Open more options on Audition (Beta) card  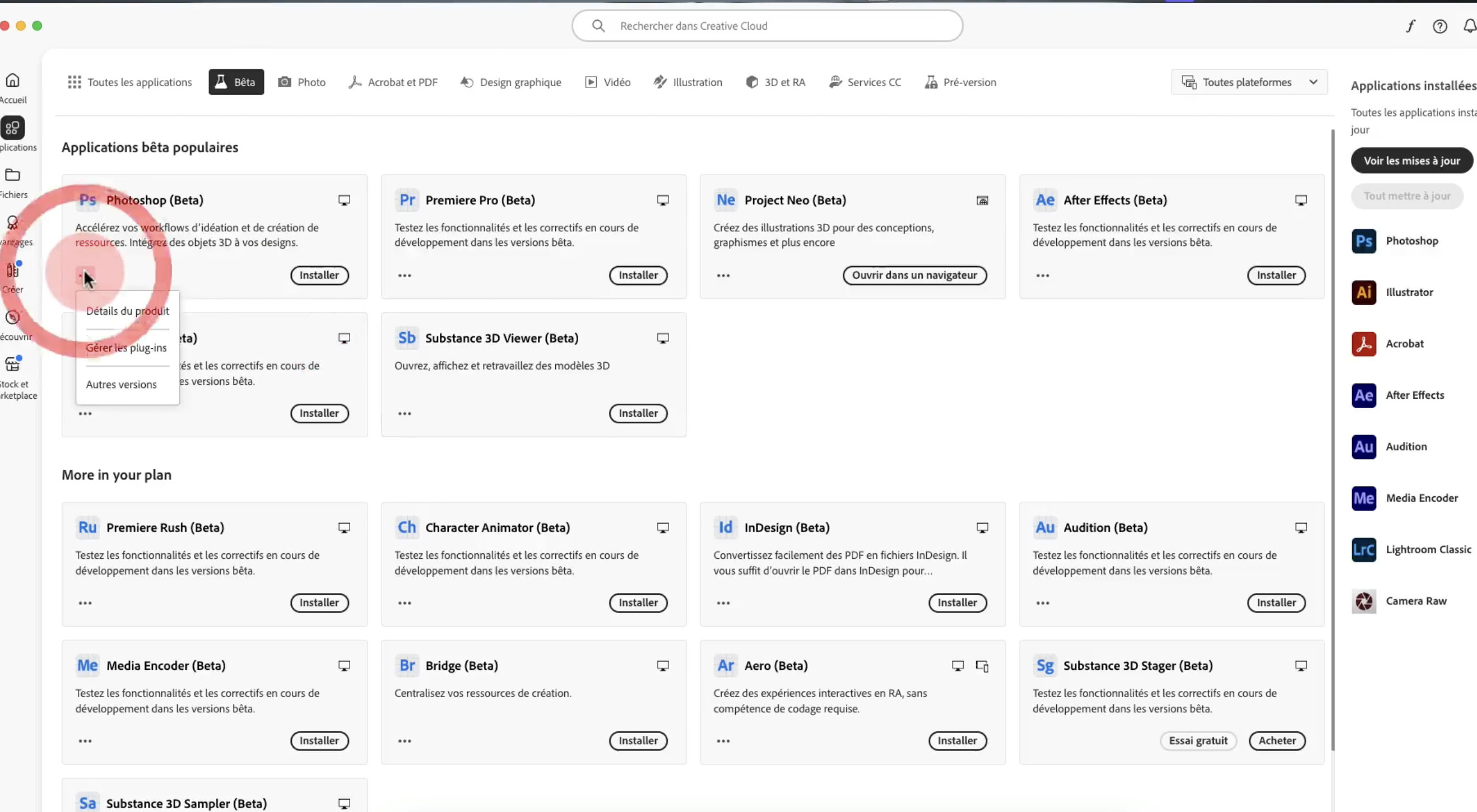pyautogui.click(x=1042, y=604)
